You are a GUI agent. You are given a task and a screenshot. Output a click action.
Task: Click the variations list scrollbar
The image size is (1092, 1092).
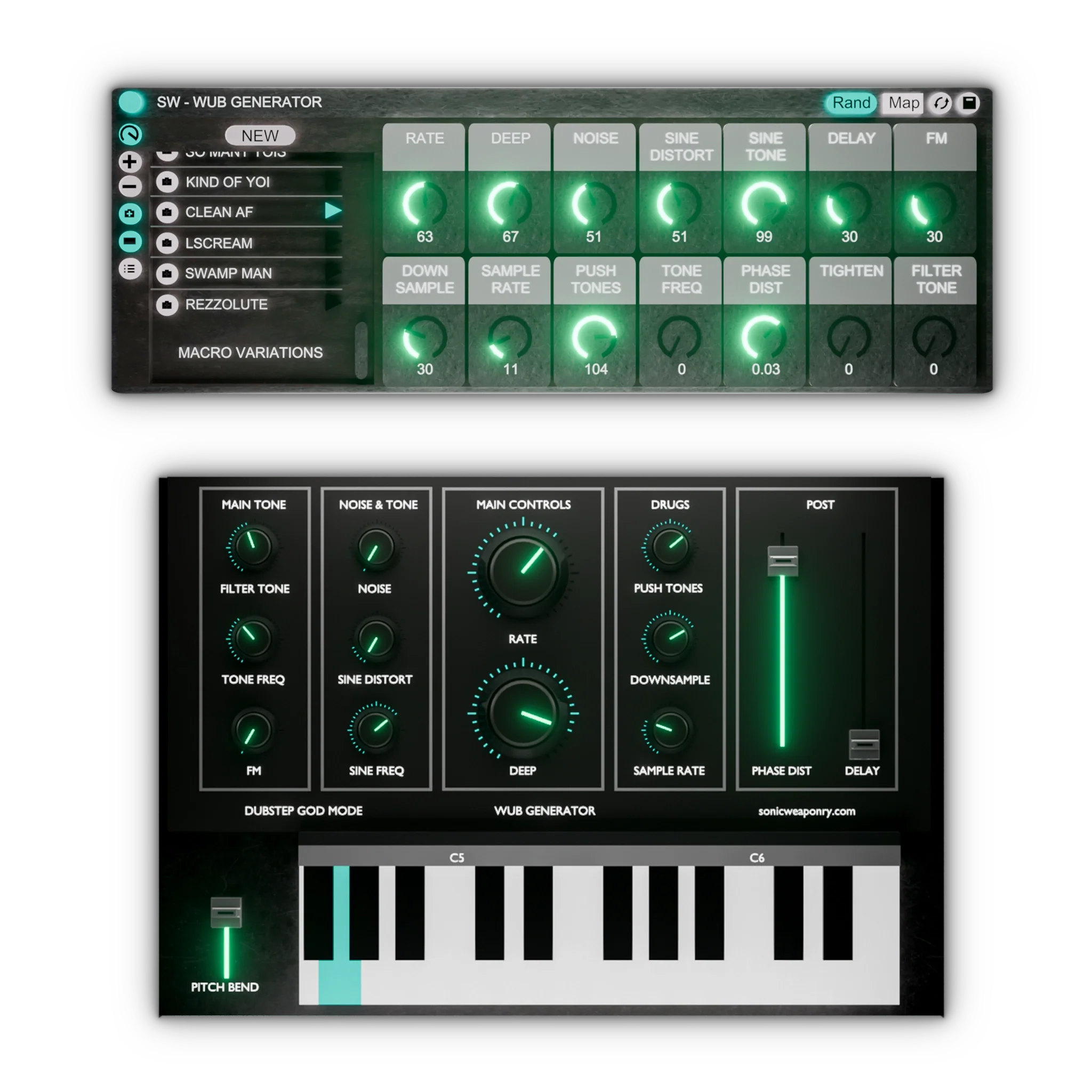pos(361,350)
